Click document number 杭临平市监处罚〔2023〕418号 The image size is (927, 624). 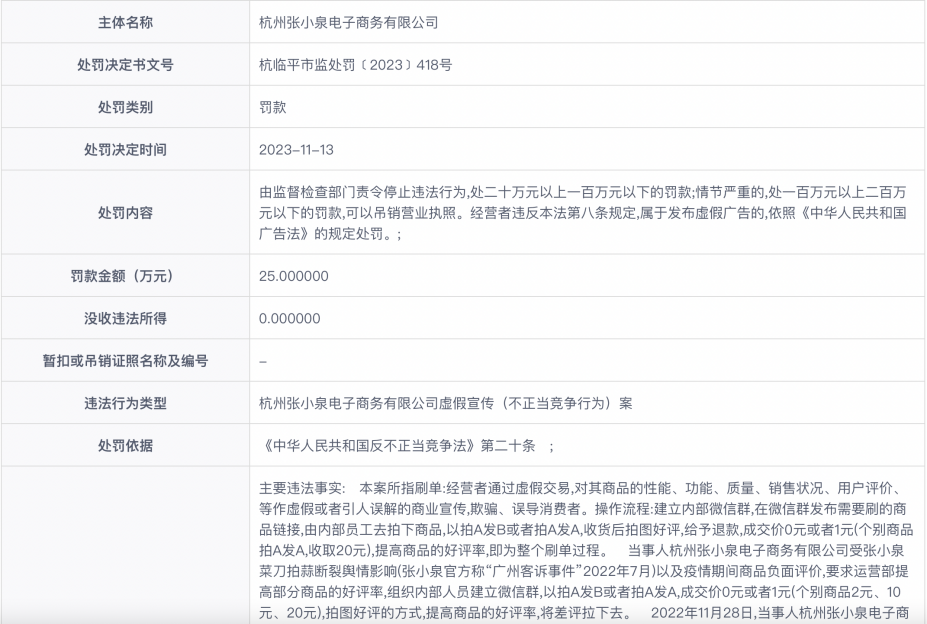point(355,64)
